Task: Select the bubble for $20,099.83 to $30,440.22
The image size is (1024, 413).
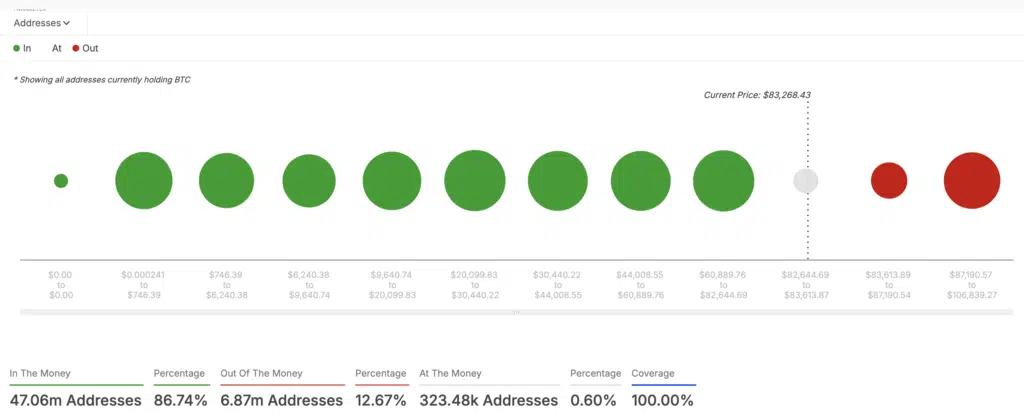Action: 475,181
